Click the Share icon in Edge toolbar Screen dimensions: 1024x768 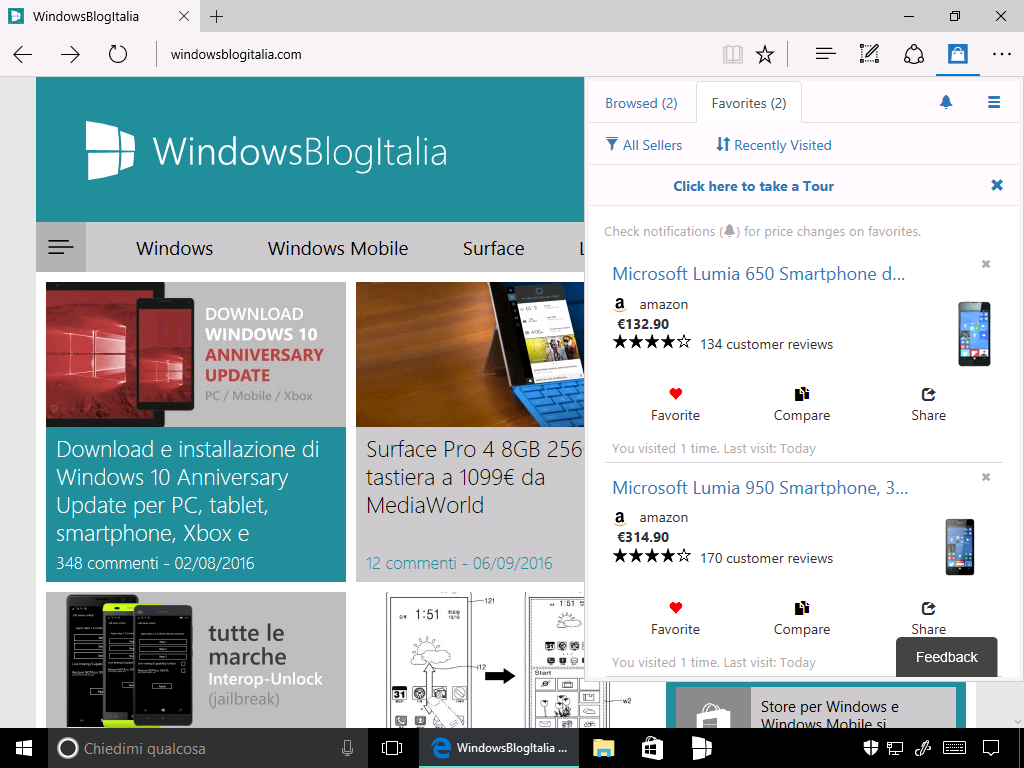914,54
